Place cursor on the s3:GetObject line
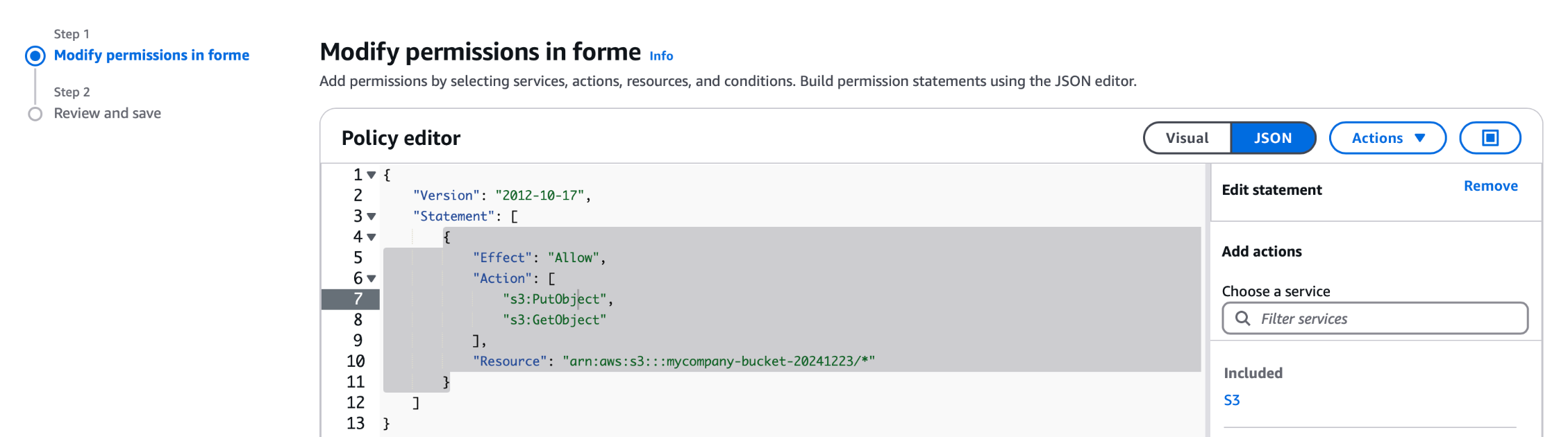Screen dimensions: 1568x437 tap(554, 320)
